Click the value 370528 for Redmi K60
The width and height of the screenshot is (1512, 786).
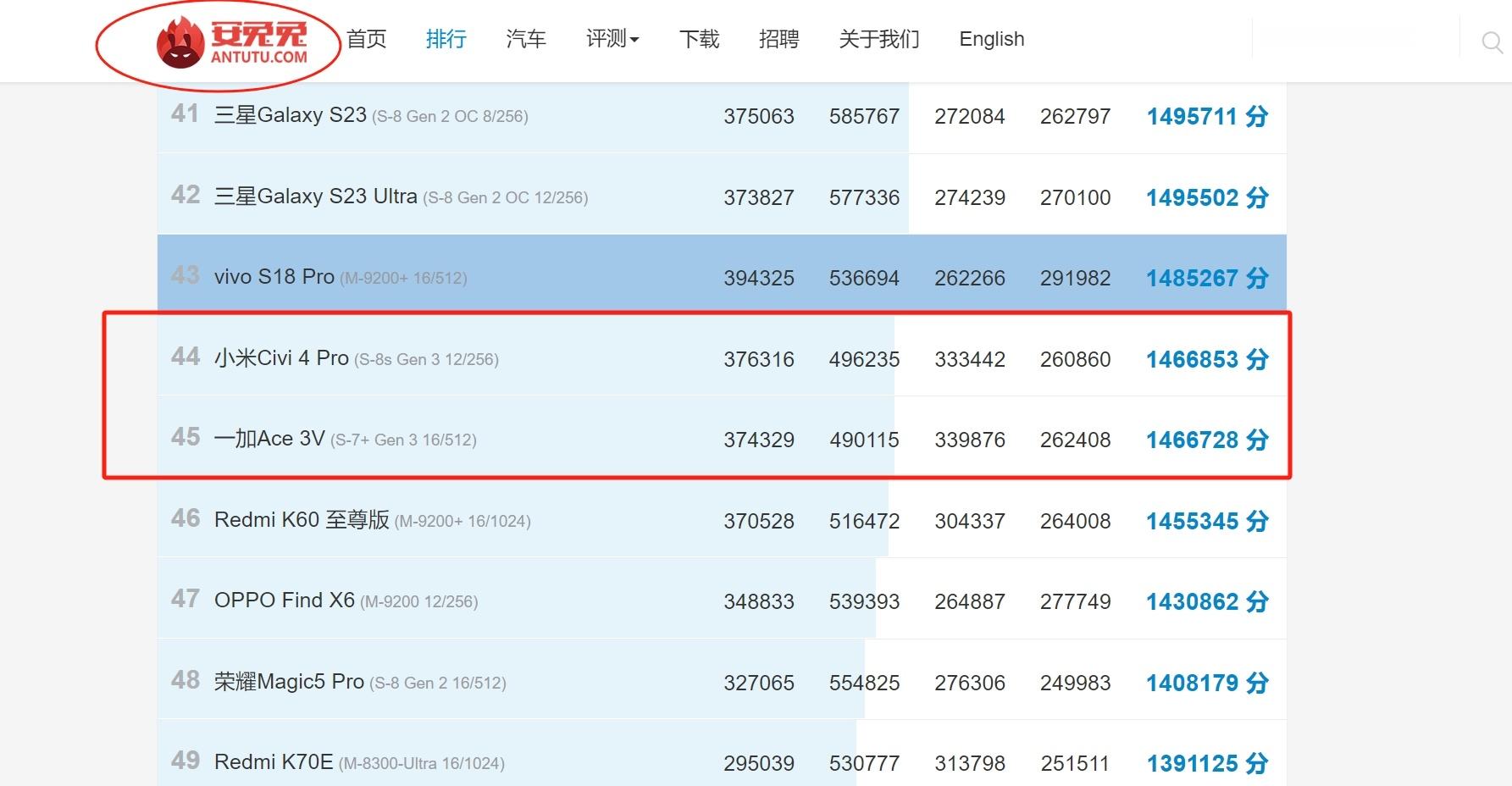759,521
